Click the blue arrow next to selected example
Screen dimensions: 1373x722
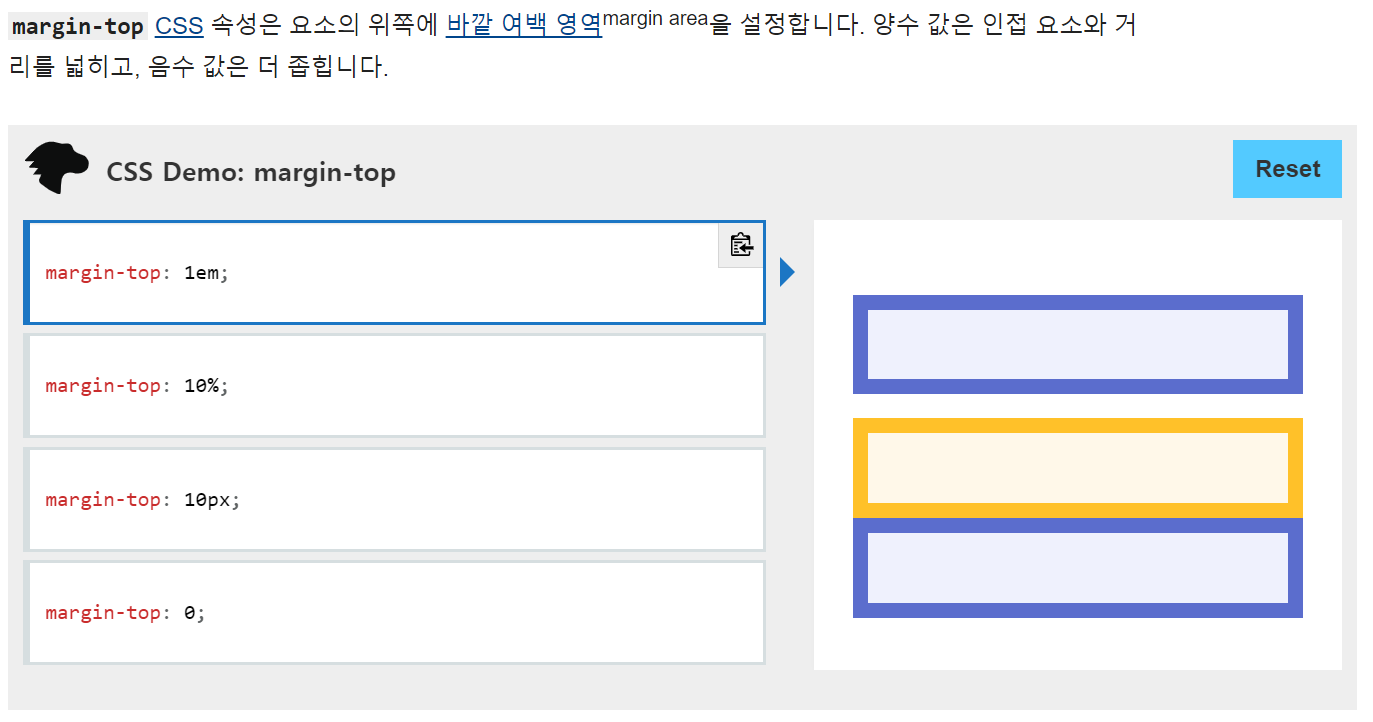tap(787, 272)
